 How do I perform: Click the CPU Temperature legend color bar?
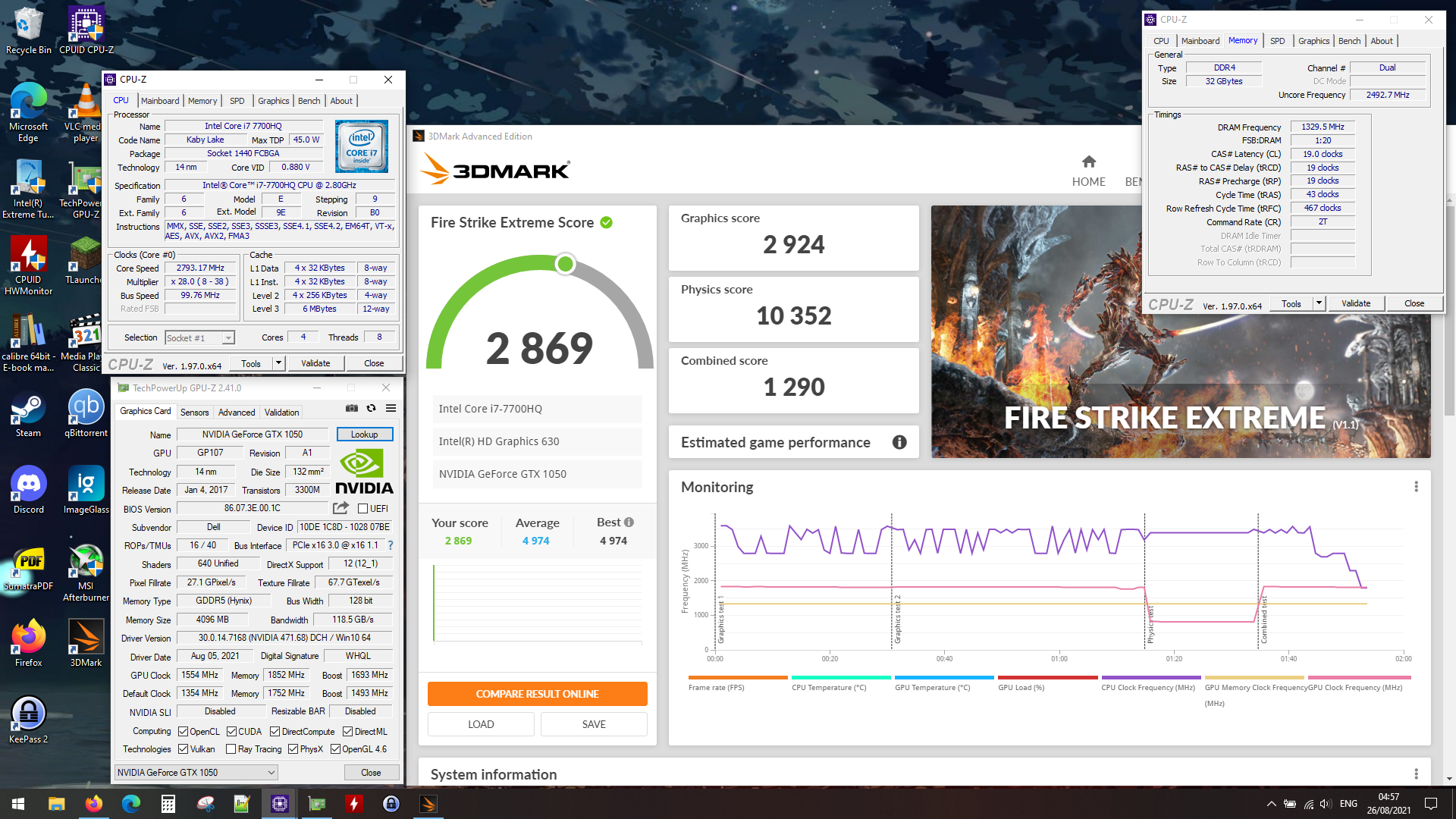pos(841,677)
